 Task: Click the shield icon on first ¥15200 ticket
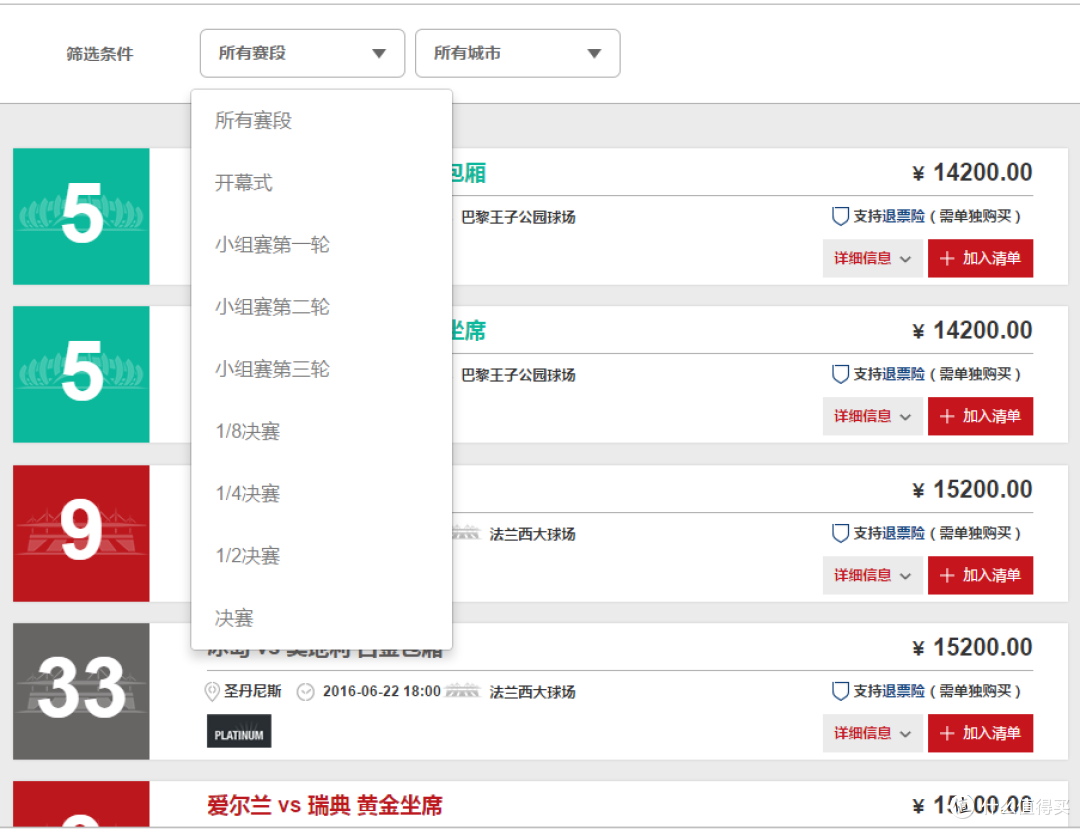pyautogui.click(x=840, y=533)
